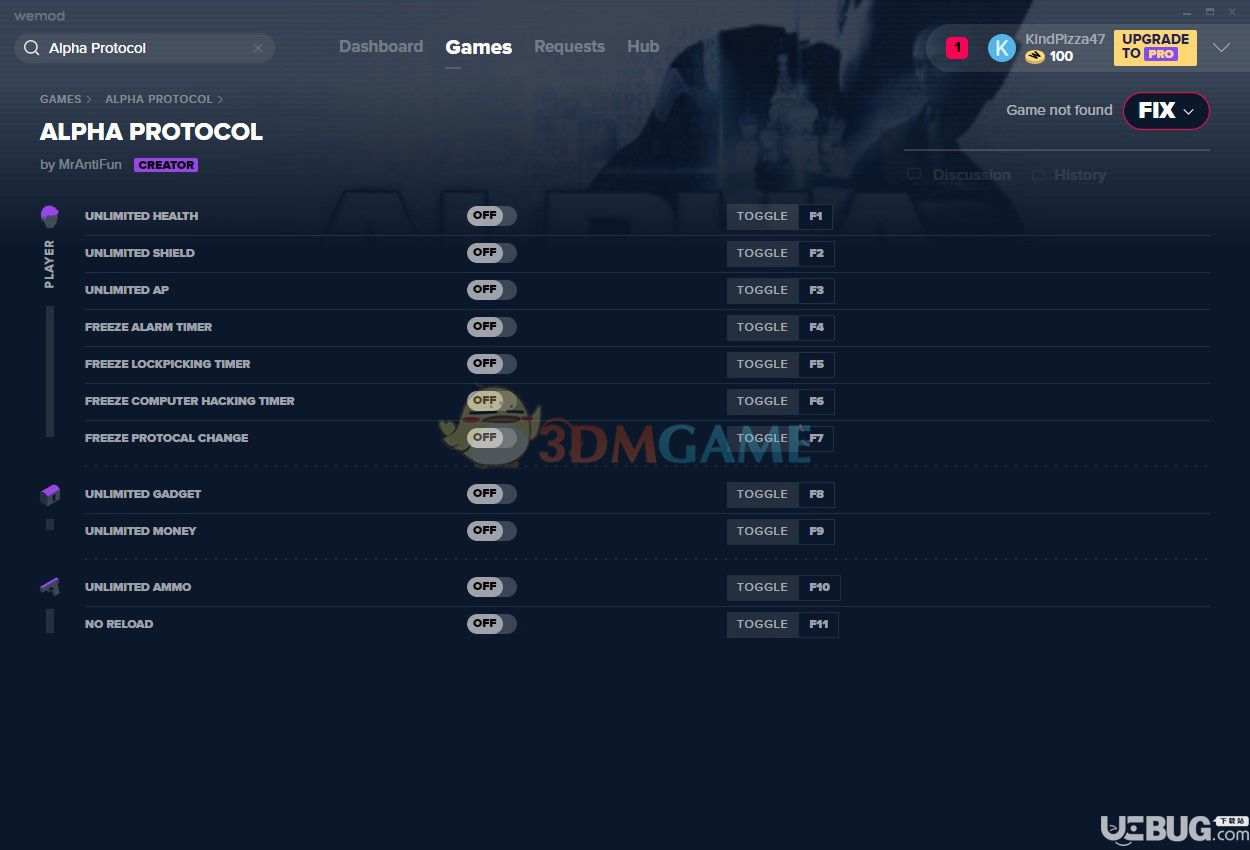
Task: View the History tab
Action: [x=1080, y=175]
